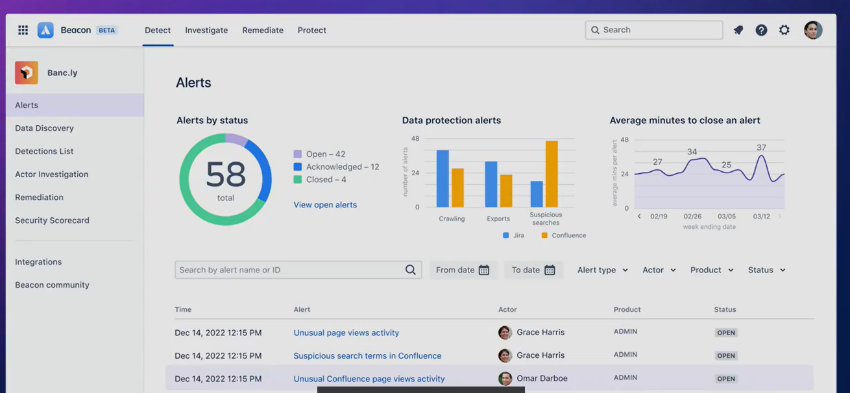Click the Banc.ly workspace name
850x393 pixels.
pos(62,73)
